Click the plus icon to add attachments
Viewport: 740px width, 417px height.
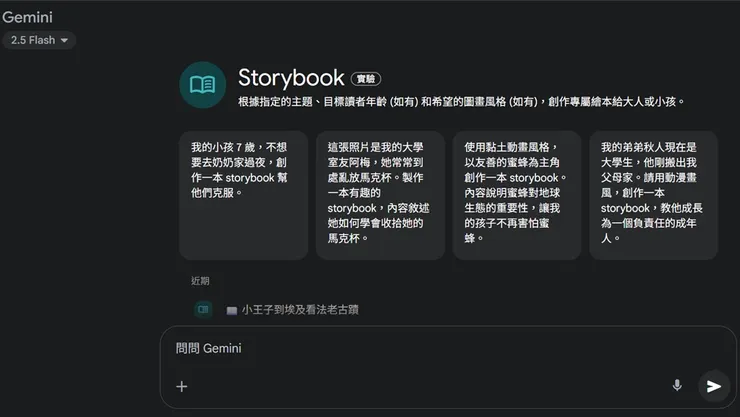182,386
